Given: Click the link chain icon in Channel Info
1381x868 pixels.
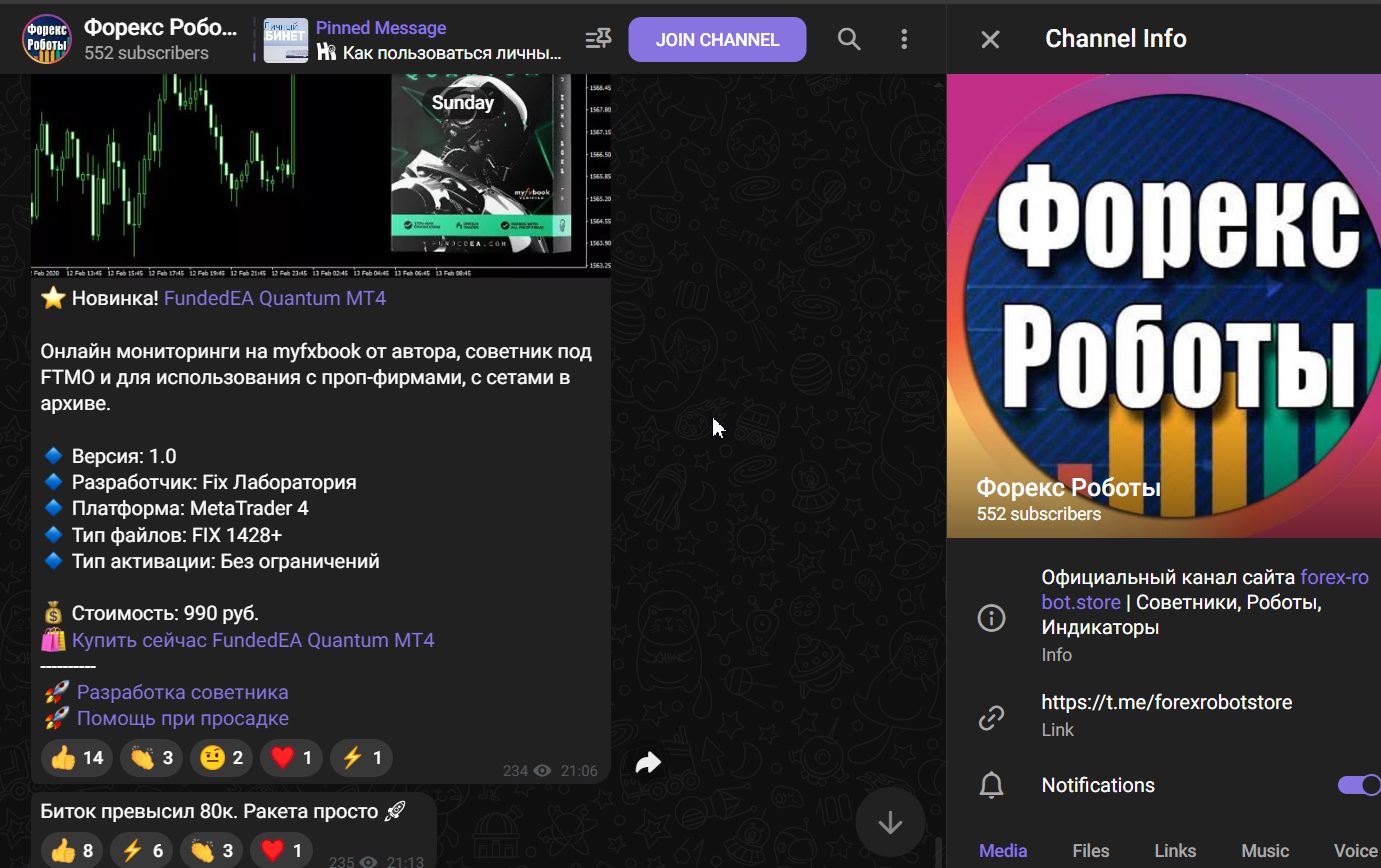Looking at the screenshot, I should tap(990, 717).
